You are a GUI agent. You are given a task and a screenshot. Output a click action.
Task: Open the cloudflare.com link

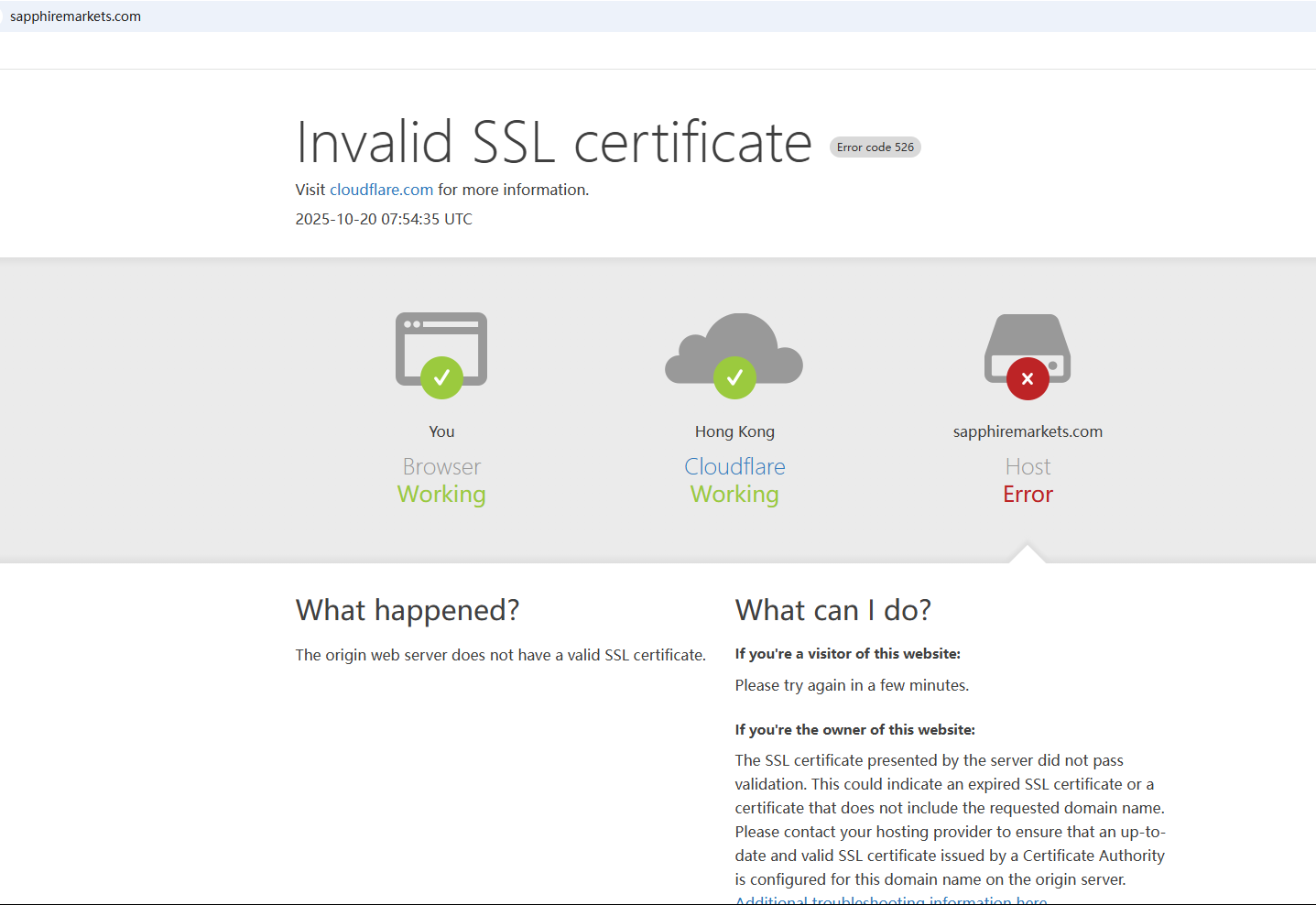coord(381,190)
